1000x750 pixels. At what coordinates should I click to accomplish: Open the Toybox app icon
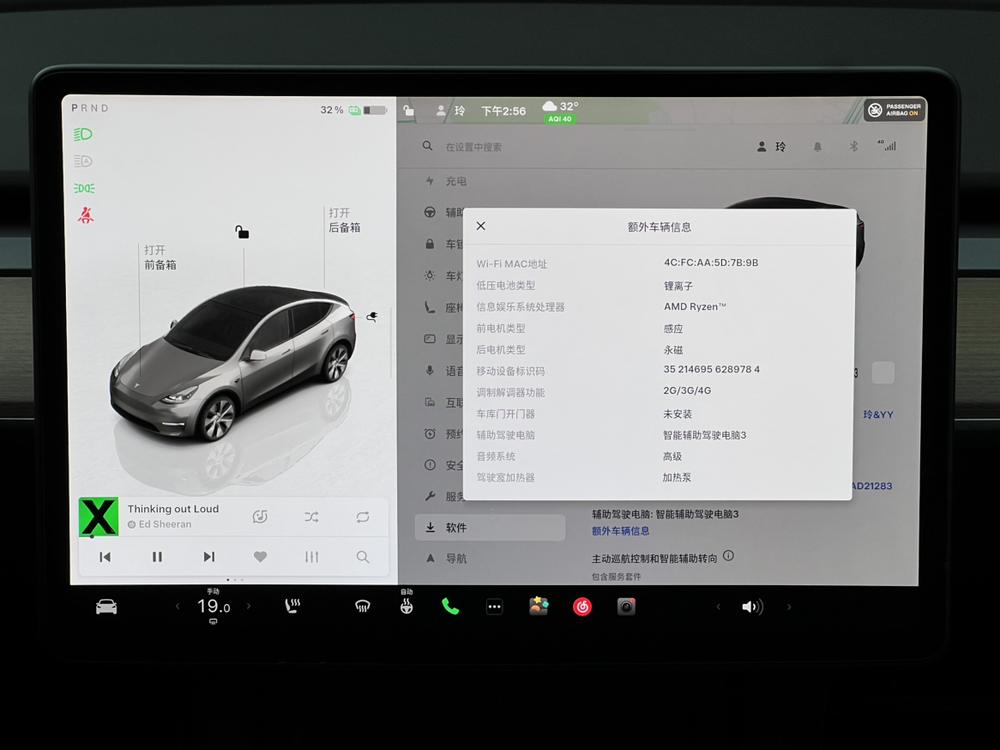point(538,607)
